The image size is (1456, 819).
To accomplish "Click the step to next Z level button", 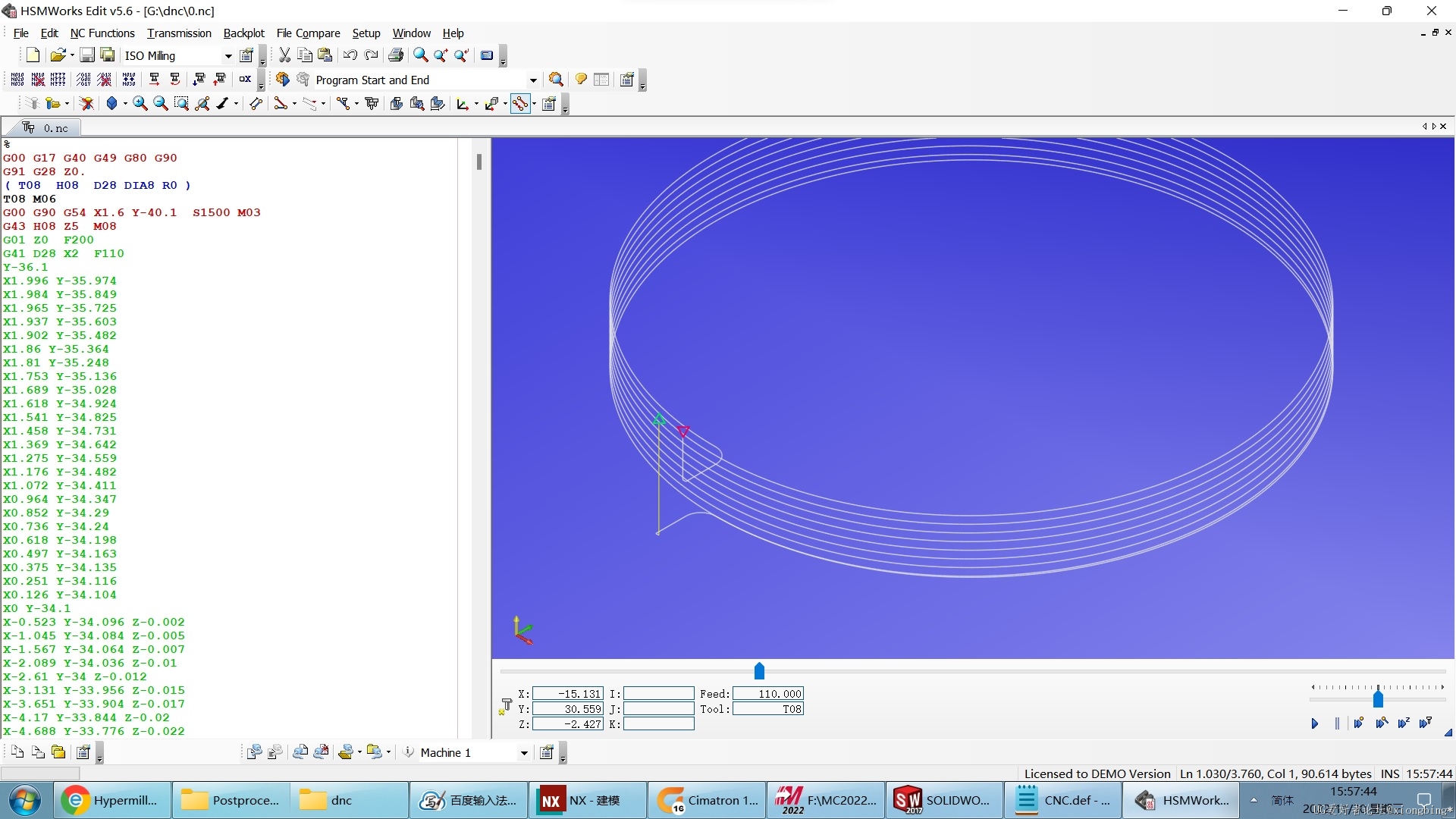I will click(x=1404, y=723).
